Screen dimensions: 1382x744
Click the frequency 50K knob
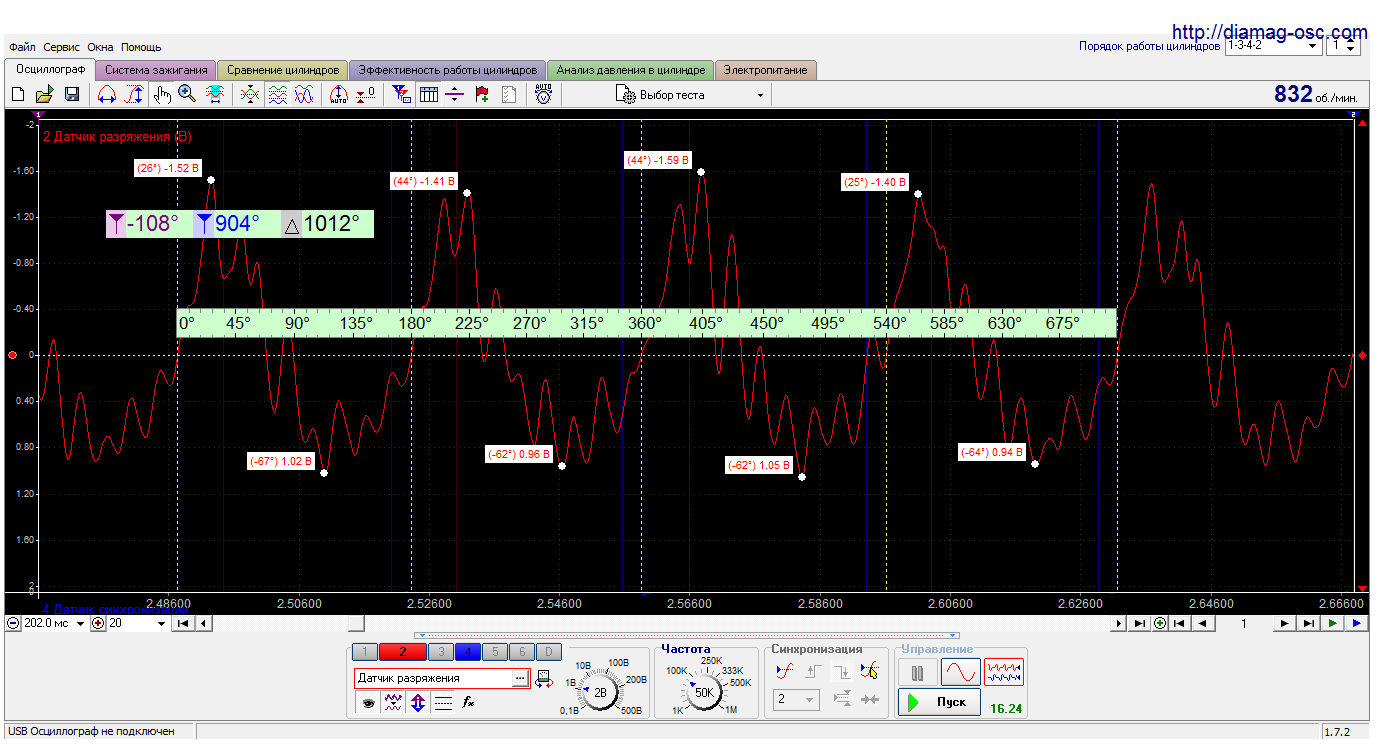coord(704,692)
